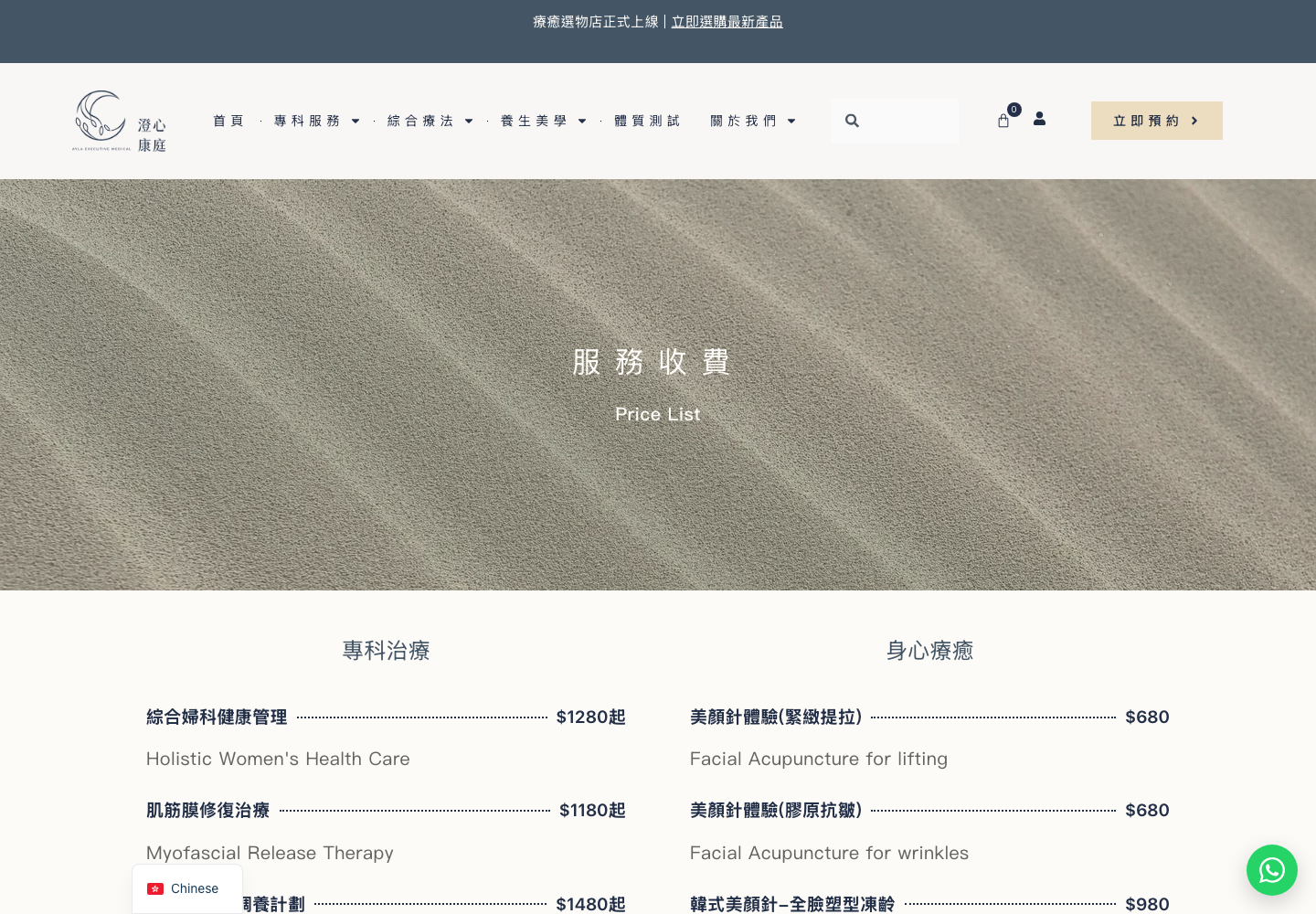1316x914 pixels.
Task: Click the search magnifier icon
Action: (852, 121)
